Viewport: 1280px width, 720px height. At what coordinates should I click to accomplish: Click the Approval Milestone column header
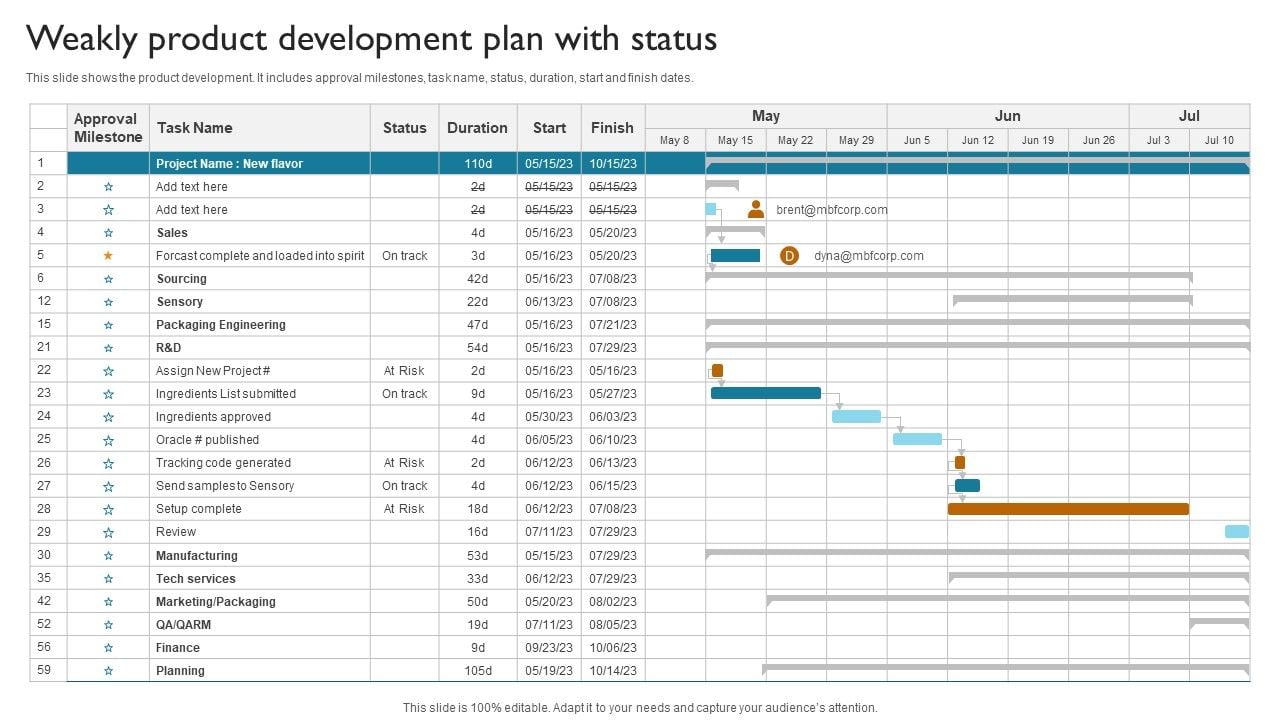coord(108,128)
